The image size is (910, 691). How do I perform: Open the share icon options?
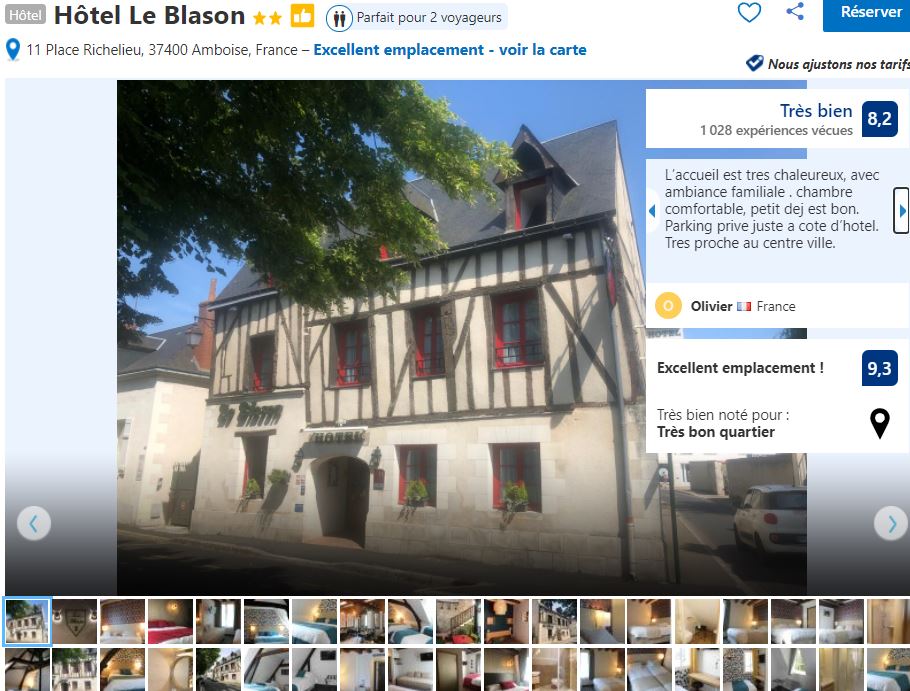(795, 11)
